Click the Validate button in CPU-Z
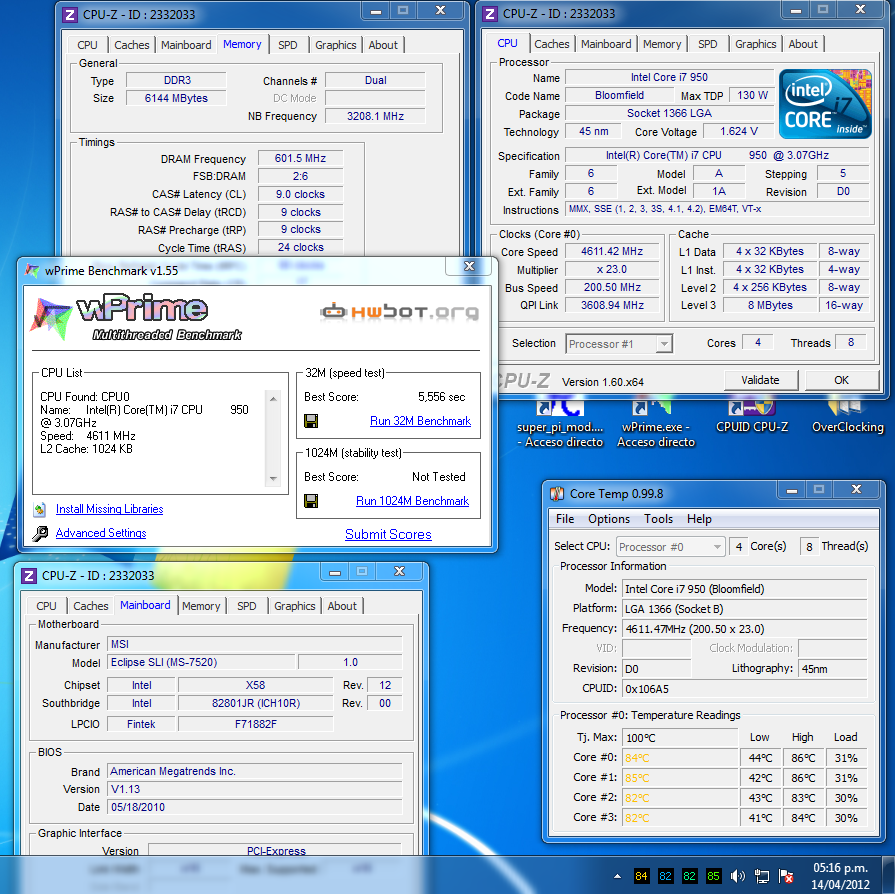The height and width of the screenshot is (894, 895). click(x=760, y=380)
